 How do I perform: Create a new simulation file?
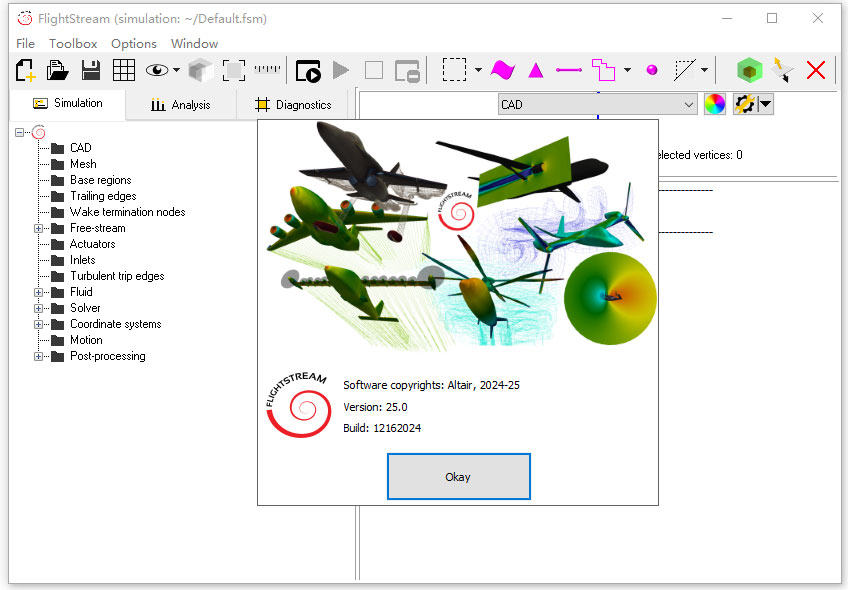click(25, 70)
